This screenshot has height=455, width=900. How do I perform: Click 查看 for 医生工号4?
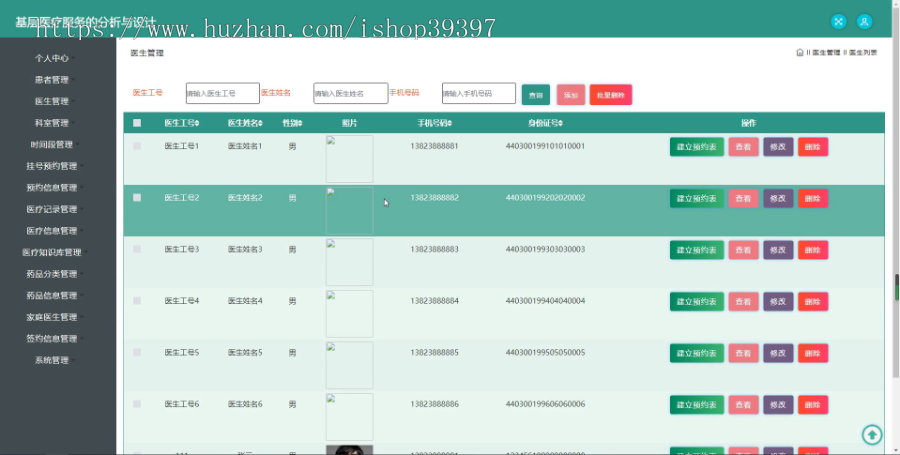click(743, 302)
